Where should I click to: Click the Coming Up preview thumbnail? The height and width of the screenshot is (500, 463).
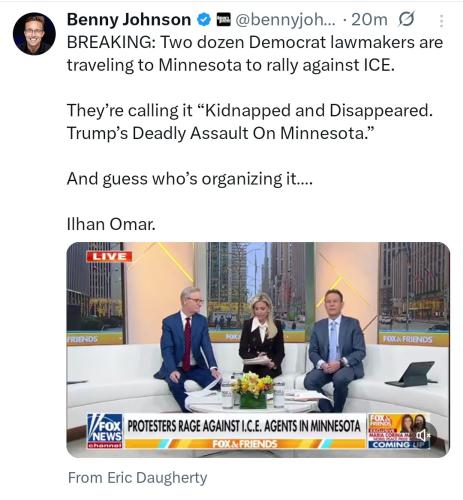[x=399, y=431]
